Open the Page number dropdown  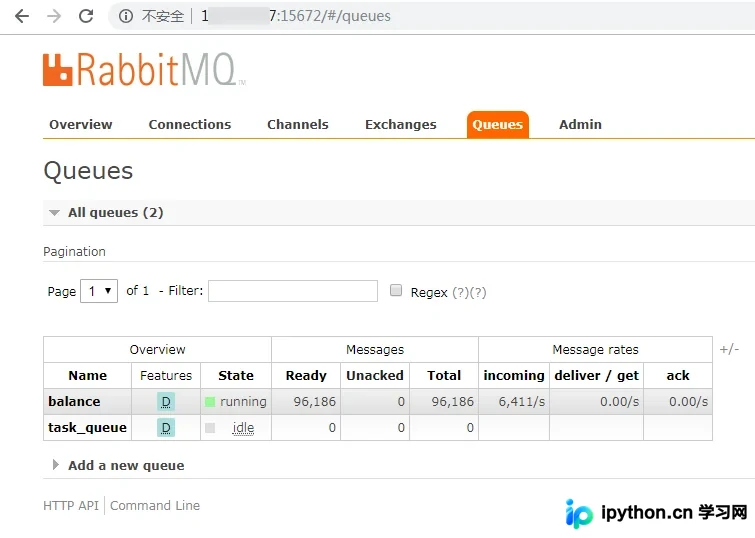pyautogui.click(x=99, y=291)
